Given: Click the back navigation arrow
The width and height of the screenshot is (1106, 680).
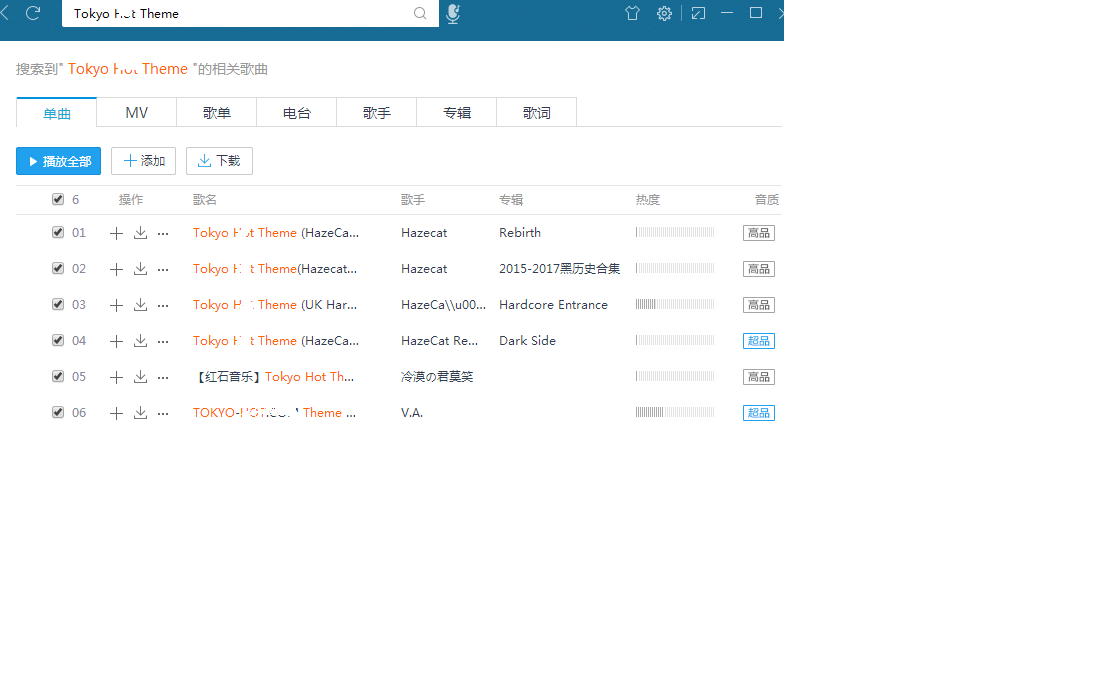Looking at the screenshot, I should (x=5, y=13).
